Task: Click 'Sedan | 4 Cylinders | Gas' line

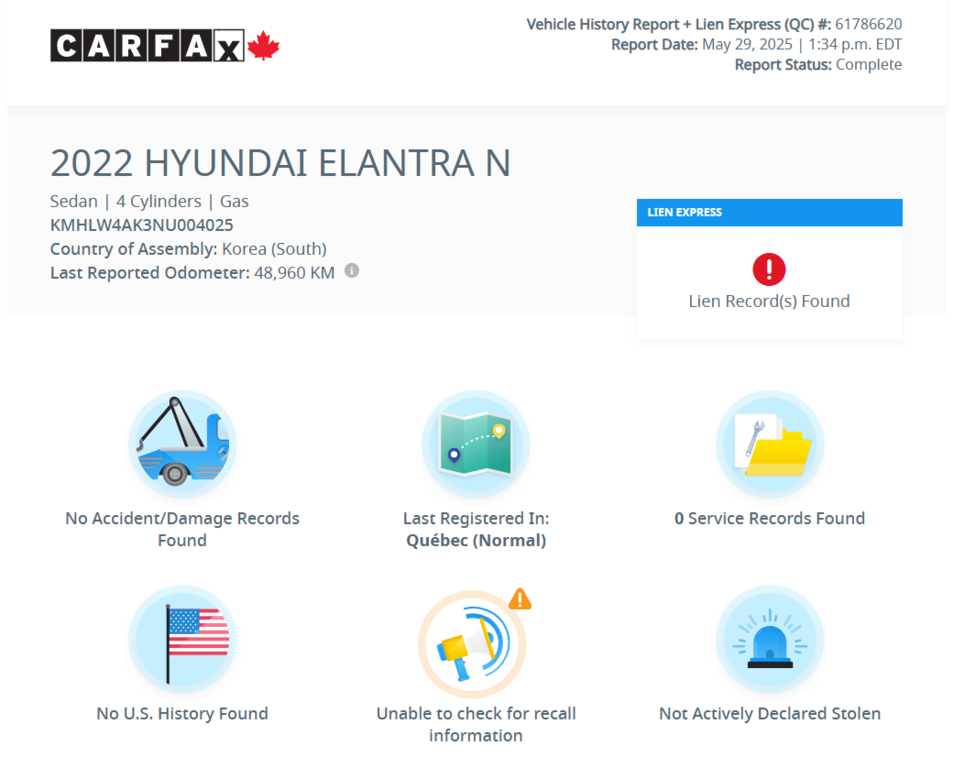Action: (150, 201)
